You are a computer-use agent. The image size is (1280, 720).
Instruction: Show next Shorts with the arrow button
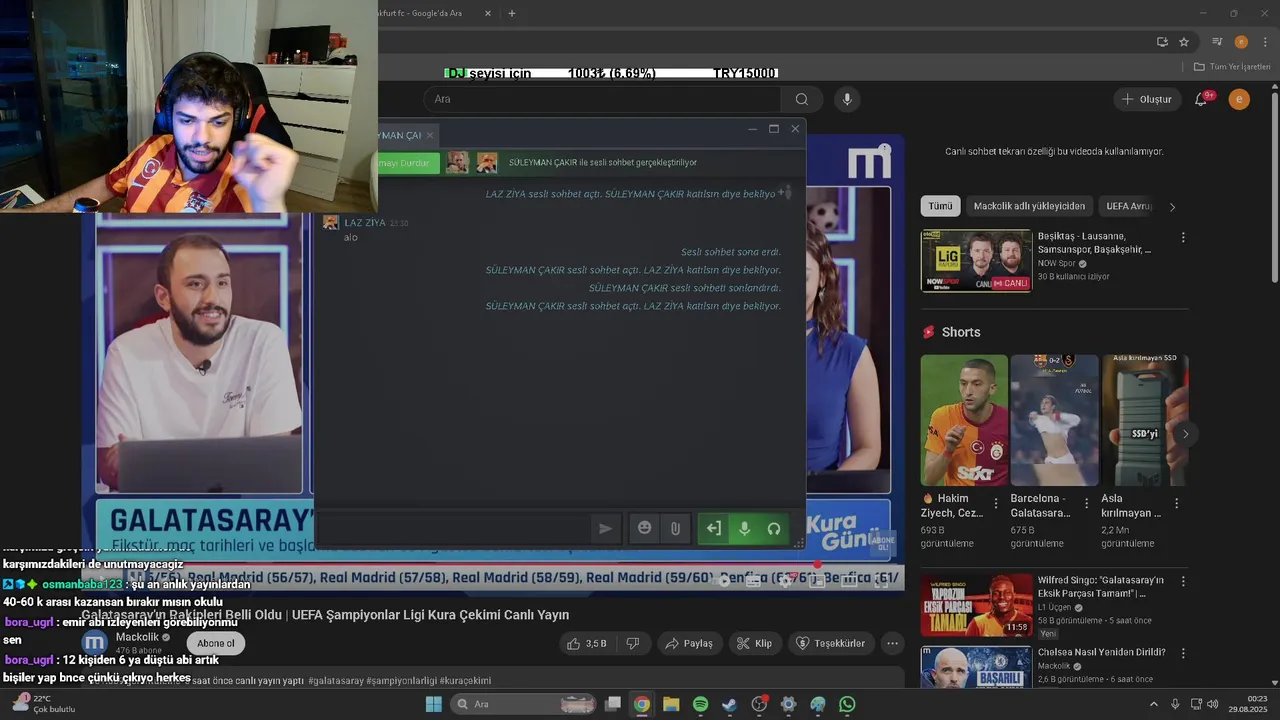[1185, 433]
